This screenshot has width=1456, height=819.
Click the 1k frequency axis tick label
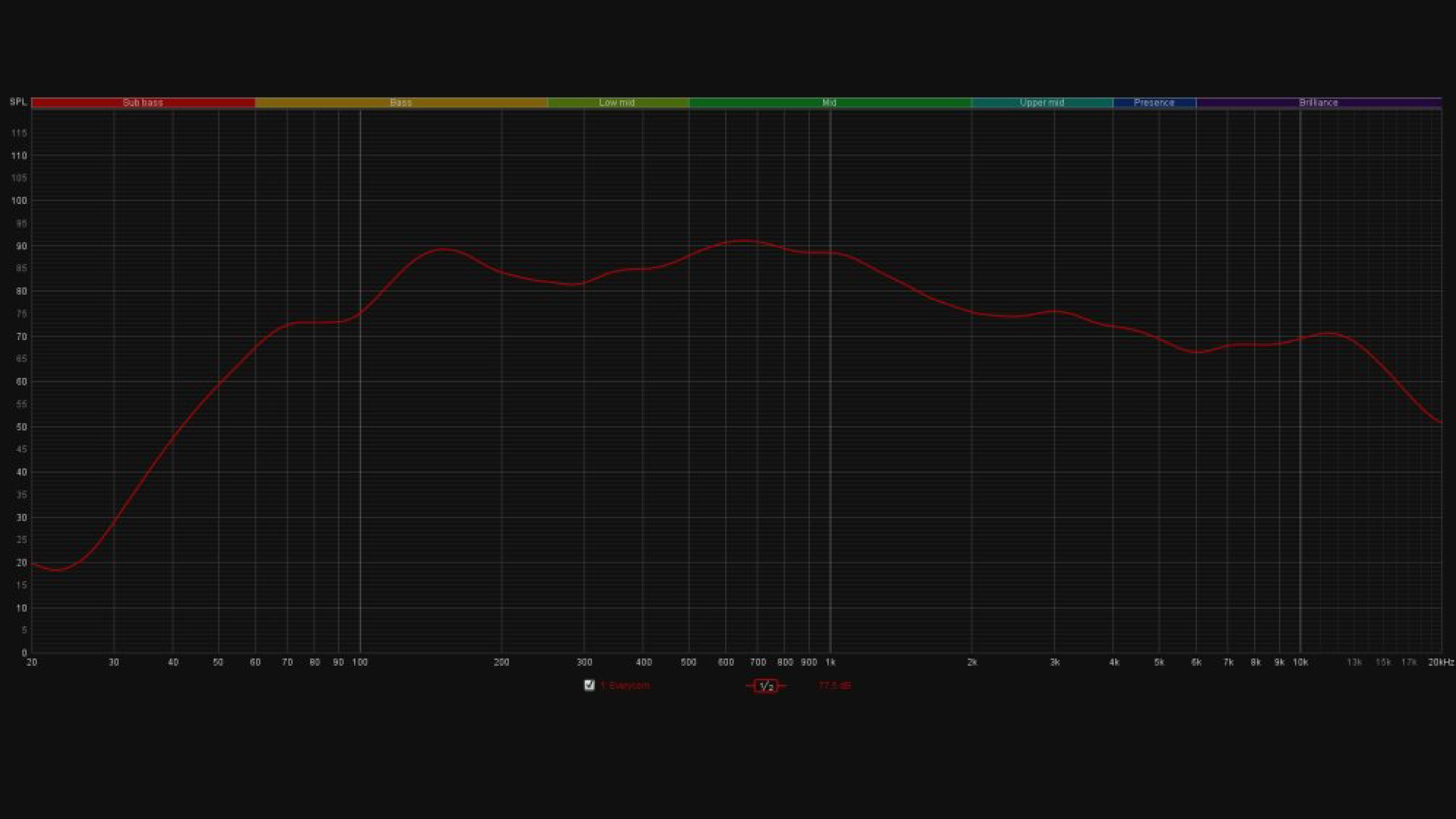tap(830, 662)
